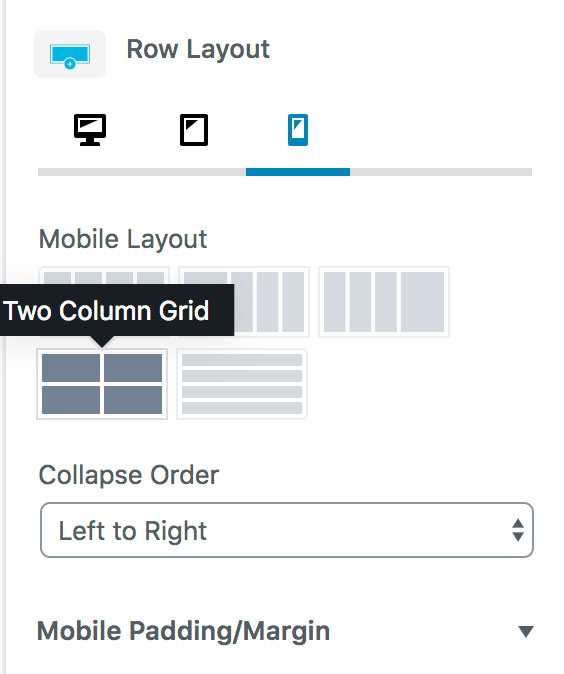The width and height of the screenshot is (564, 674).
Task: Select the mobile phone settings tab icon
Action: [x=298, y=130]
